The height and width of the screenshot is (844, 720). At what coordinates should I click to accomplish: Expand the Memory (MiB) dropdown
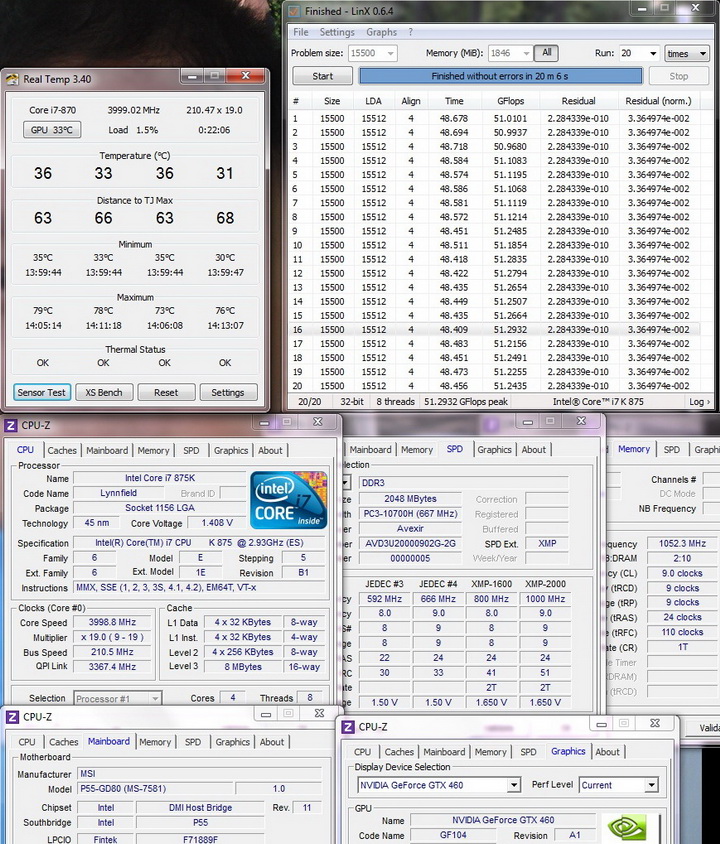(526, 53)
